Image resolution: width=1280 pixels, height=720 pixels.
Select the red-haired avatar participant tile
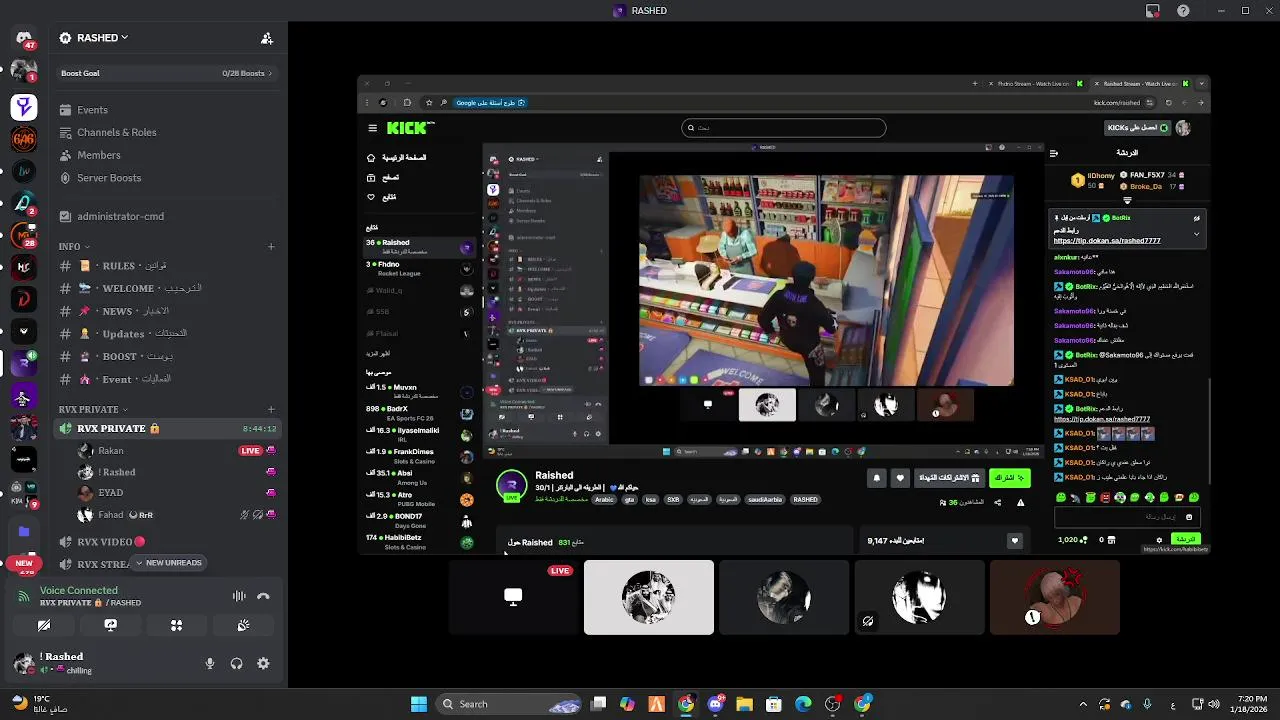click(x=1055, y=597)
